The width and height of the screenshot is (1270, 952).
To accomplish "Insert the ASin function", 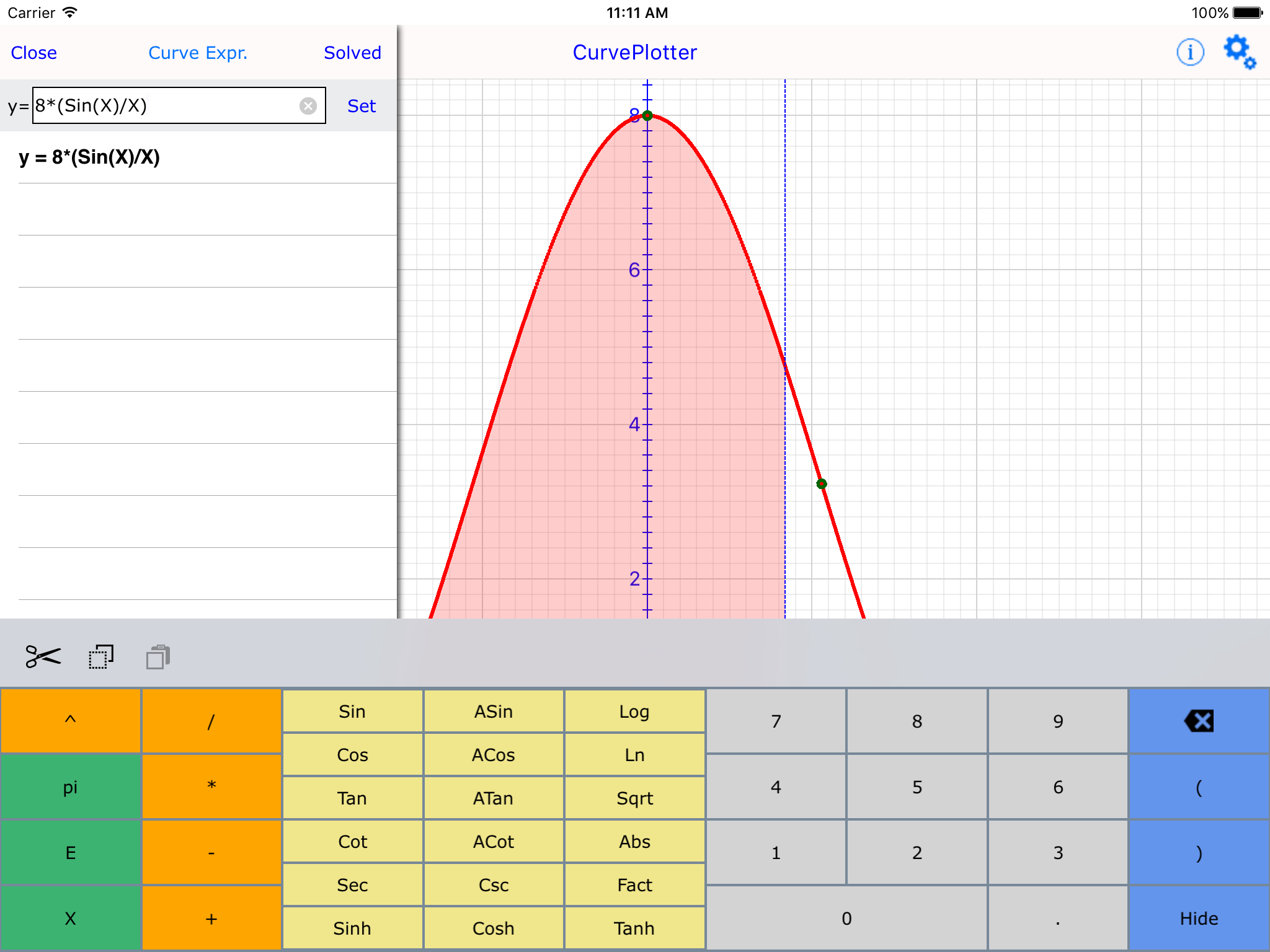I will (x=494, y=712).
